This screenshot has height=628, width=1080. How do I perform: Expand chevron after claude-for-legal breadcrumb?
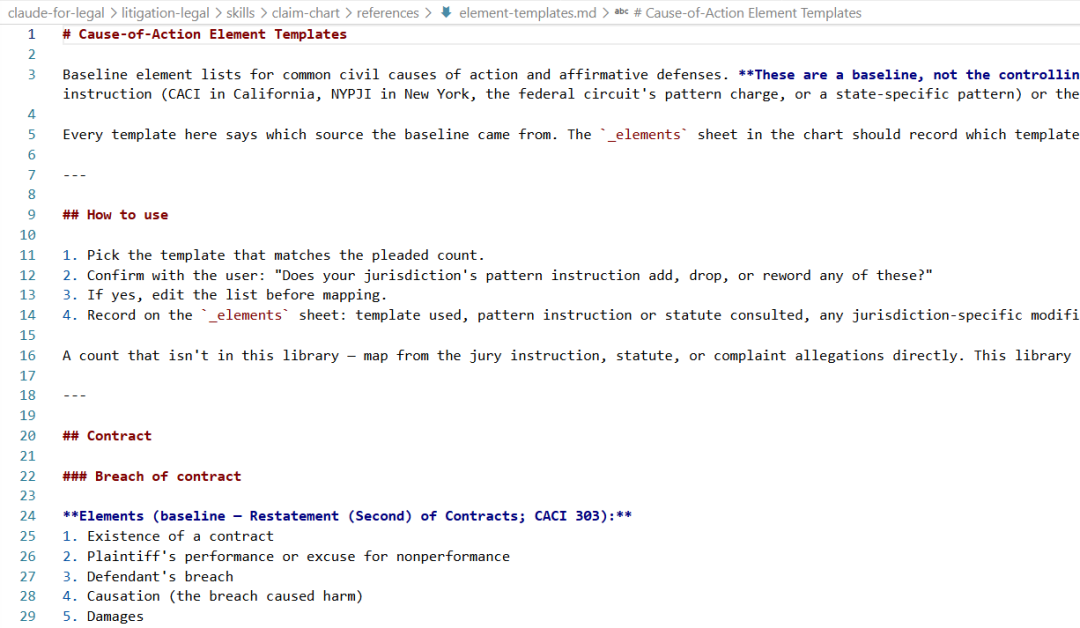coord(113,12)
